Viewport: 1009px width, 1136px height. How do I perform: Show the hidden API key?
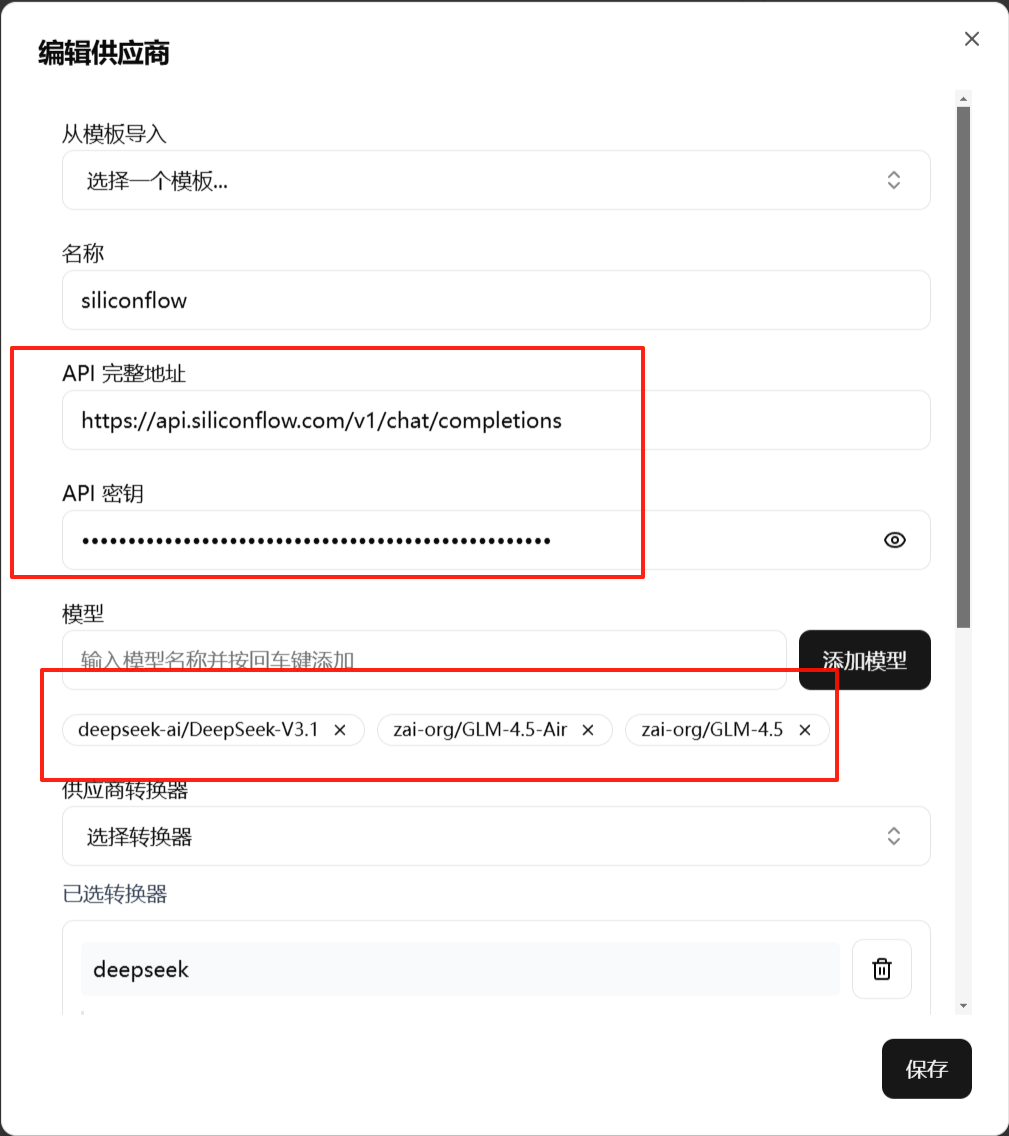tap(895, 540)
